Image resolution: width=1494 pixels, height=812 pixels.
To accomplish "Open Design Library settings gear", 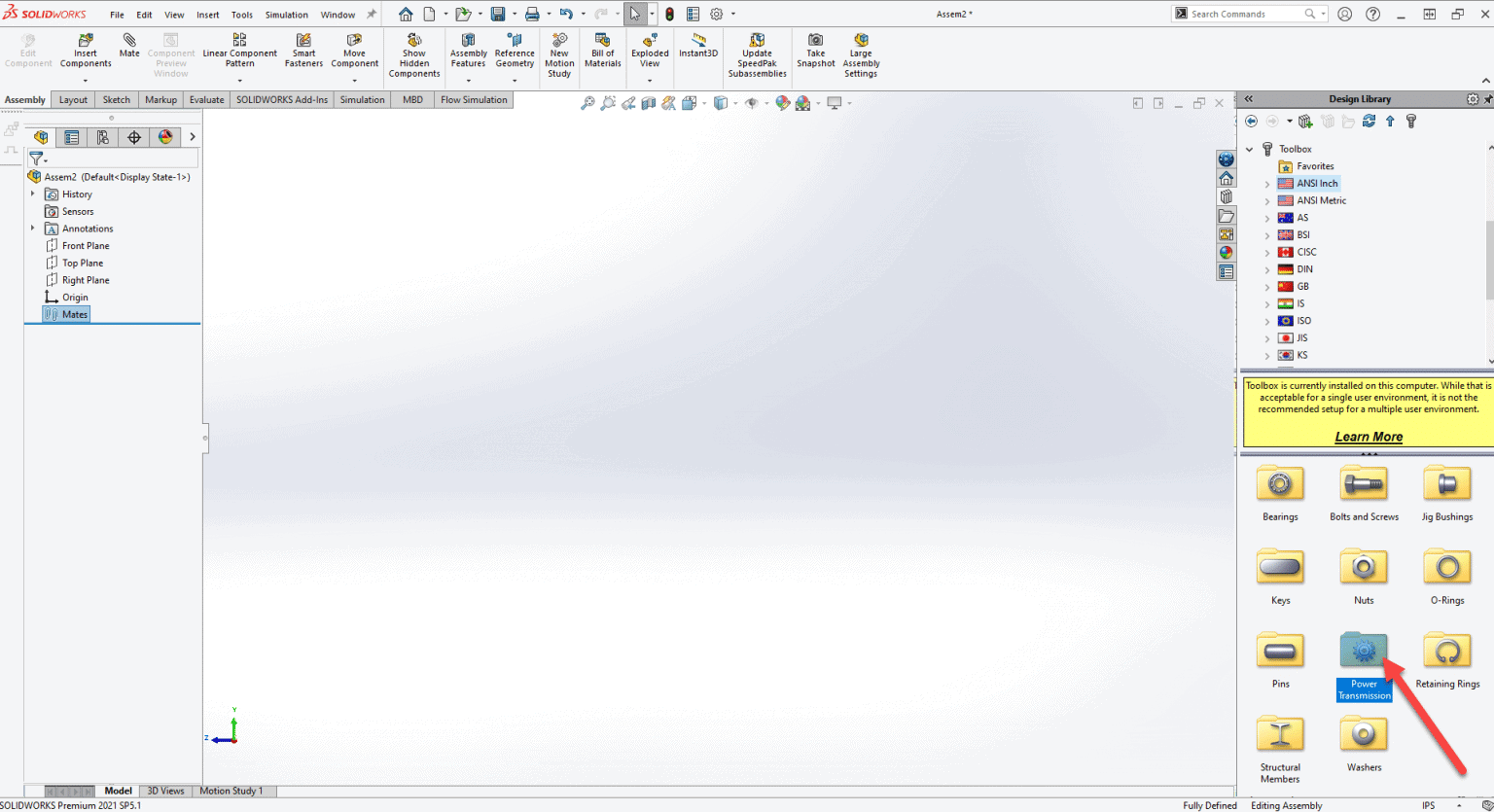I will pyautogui.click(x=1472, y=98).
